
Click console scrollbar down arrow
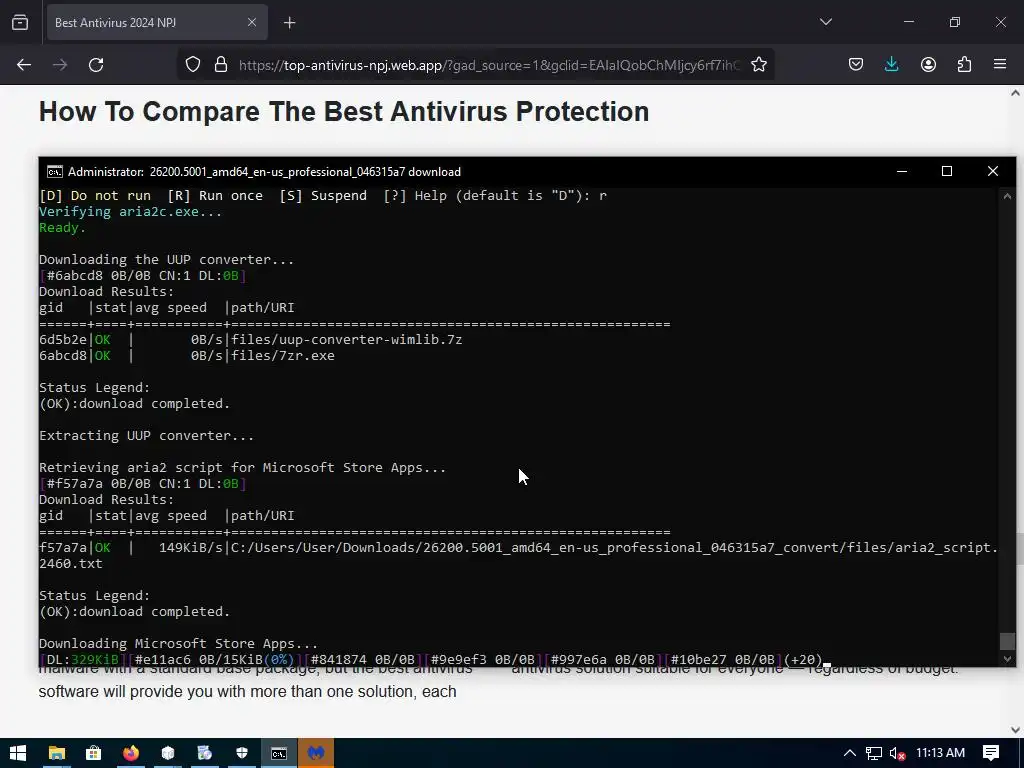[x=1007, y=659]
